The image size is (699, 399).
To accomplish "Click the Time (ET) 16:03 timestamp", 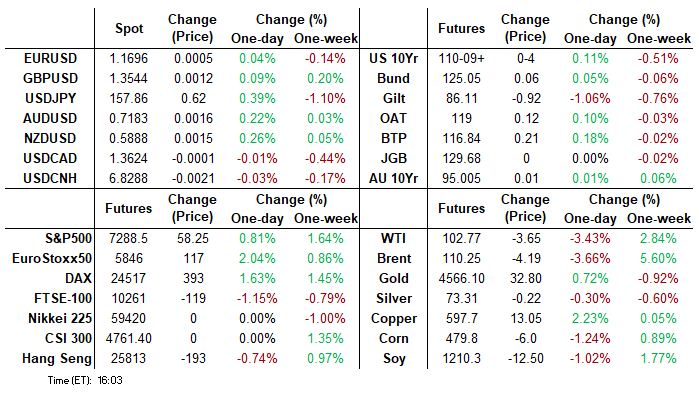I will [x=85, y=380].
